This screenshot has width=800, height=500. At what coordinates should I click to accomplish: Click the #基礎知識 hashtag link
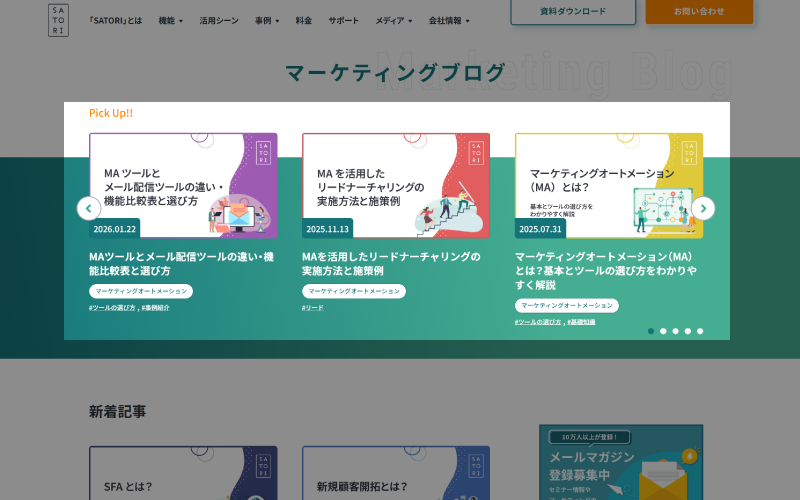pos(581,322)
